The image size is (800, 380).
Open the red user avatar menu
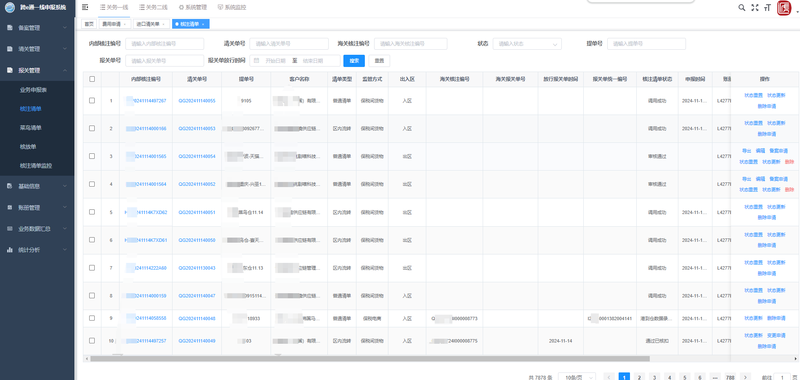(x=784, y=8)
